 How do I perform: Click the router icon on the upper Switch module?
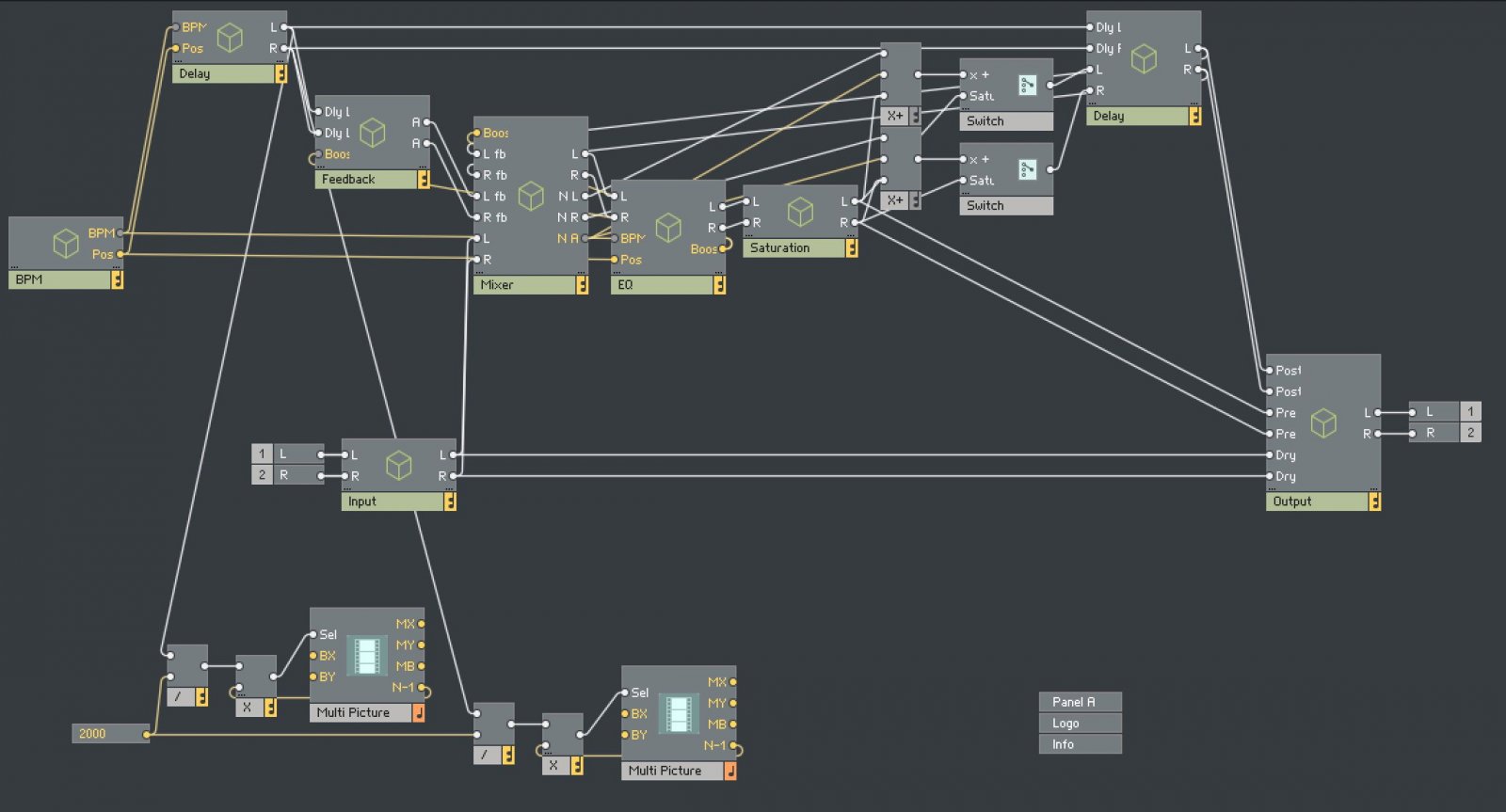(1027, 86)
